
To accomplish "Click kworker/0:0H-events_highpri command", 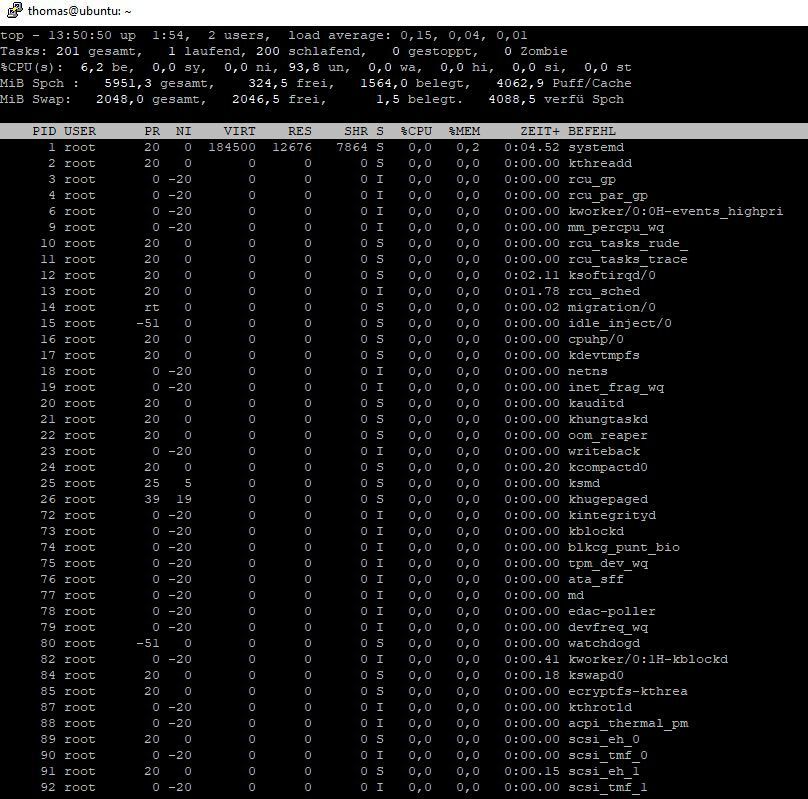I will point(676,211).
